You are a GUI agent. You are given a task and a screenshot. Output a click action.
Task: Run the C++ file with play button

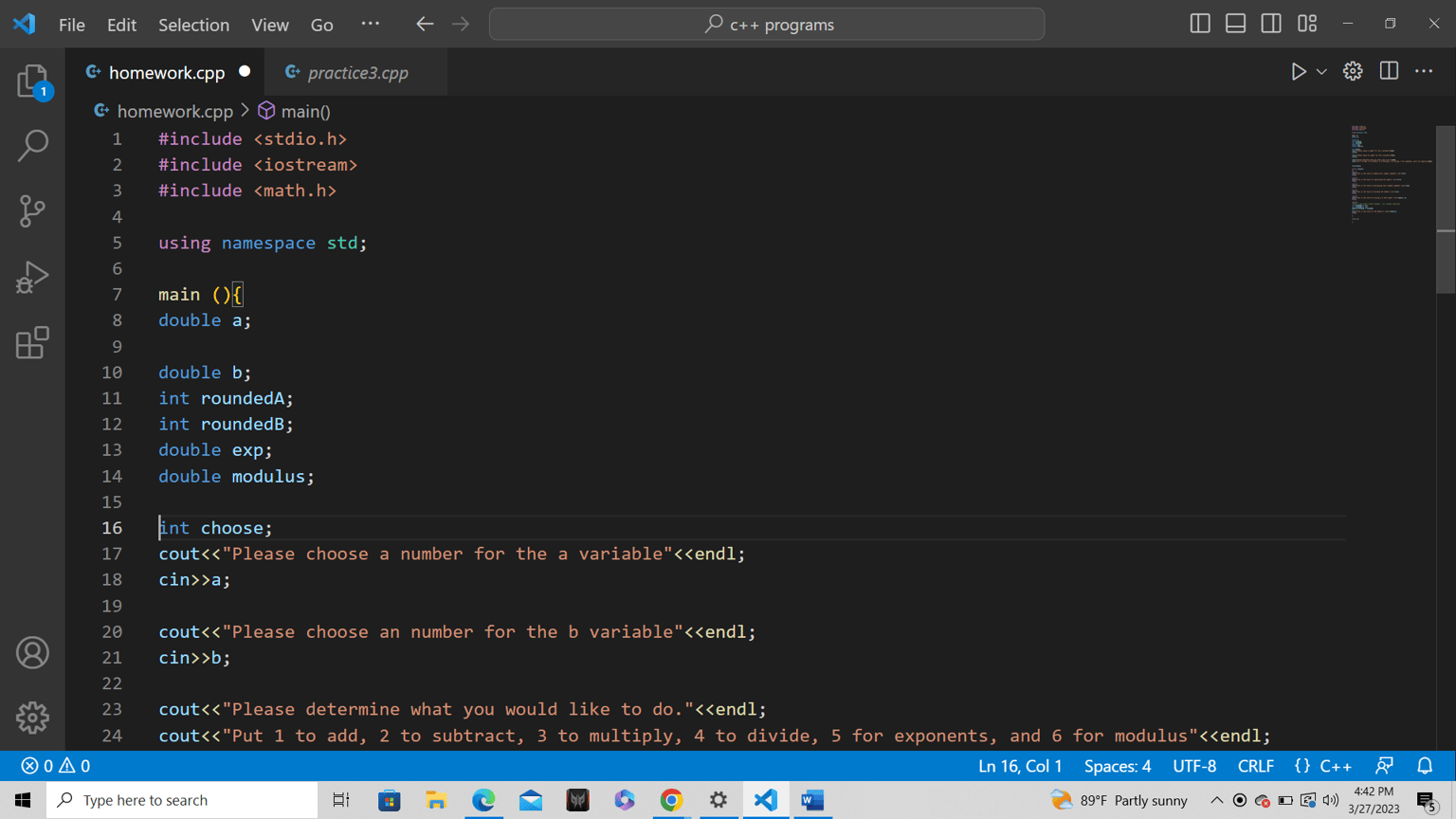(x=1298, y=72)
